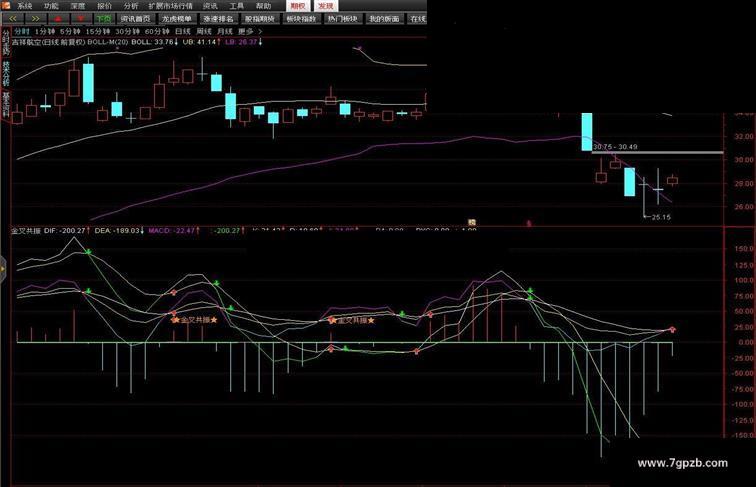Open the 热门板块 page
This screenshot has height=487, width=756.
[x=342, y=19]
